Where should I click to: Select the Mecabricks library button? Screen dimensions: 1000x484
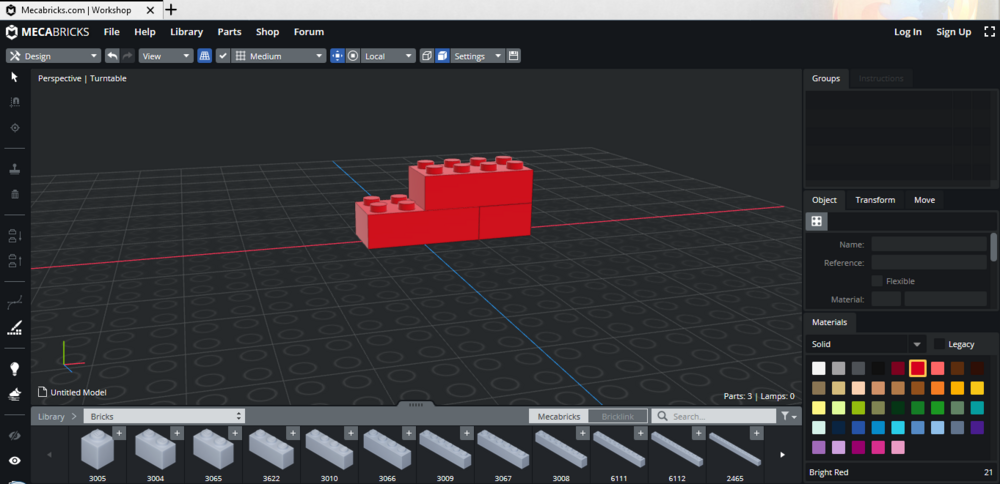pos(559,416)
